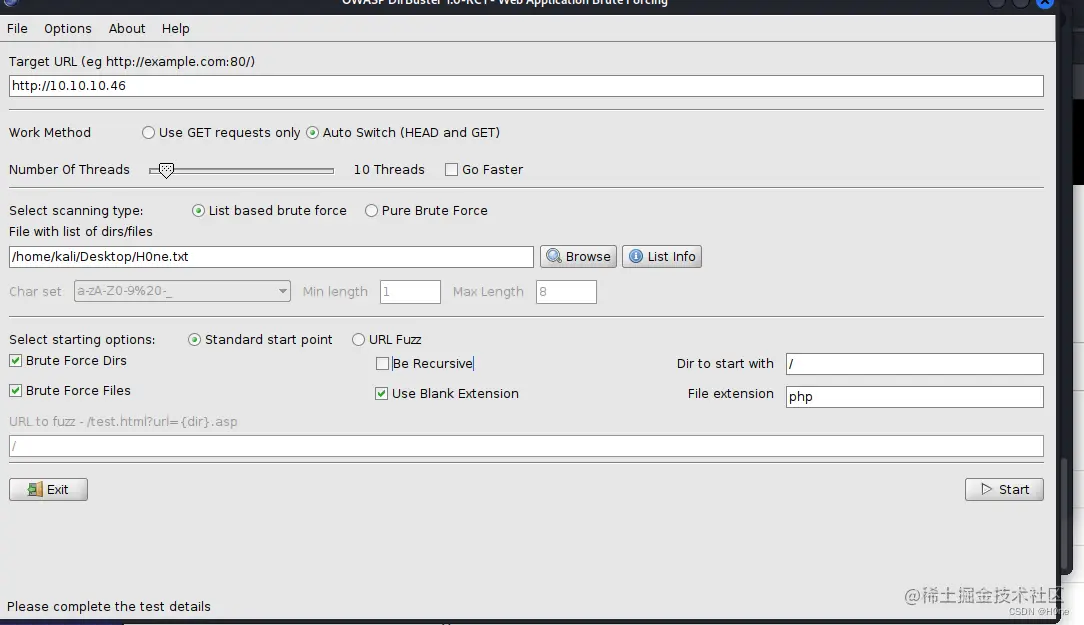The width and height of the screenshot is (1084, 625).
Task: Open the Options menu
Action: click(x=68, y=28)
